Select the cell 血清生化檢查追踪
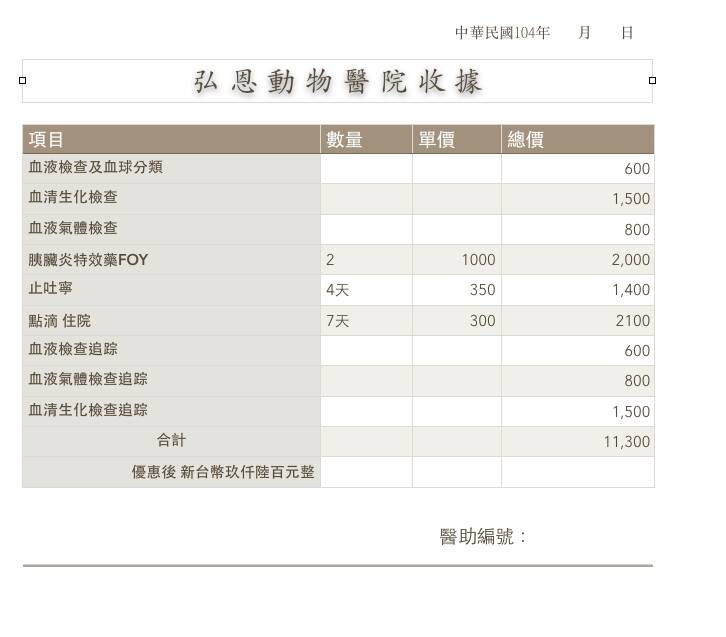This screenshot has height=637, width=726. click(x=171, y=411)
